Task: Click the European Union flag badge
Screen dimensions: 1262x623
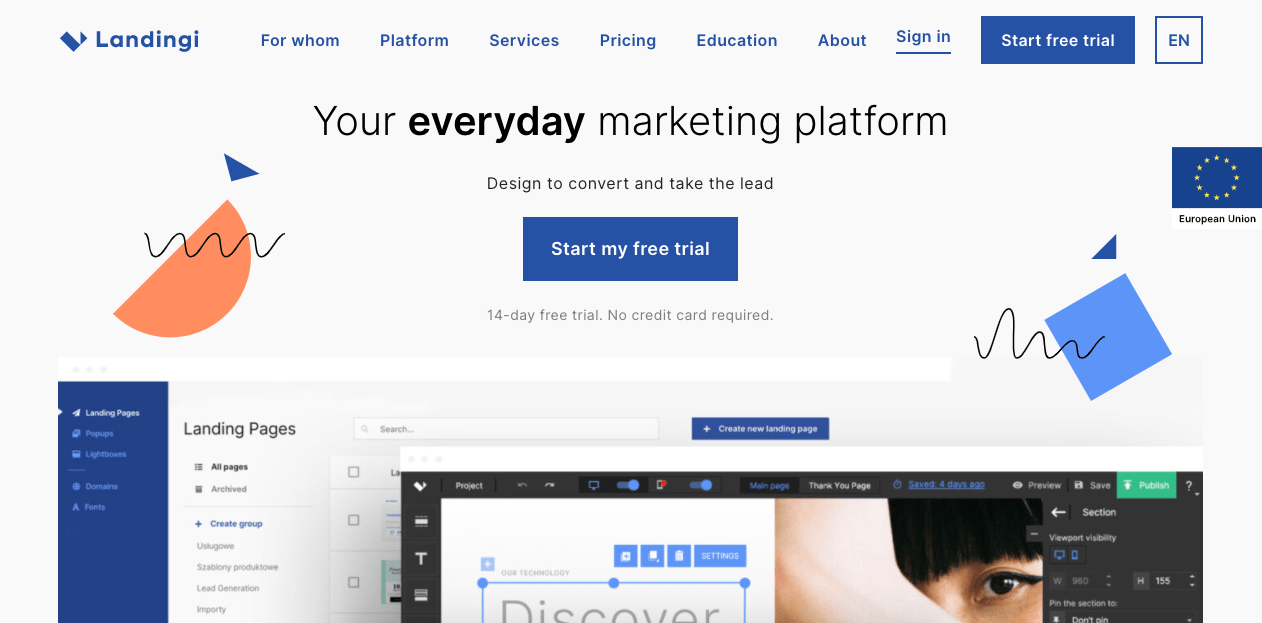Action: tap(1217, 188)
